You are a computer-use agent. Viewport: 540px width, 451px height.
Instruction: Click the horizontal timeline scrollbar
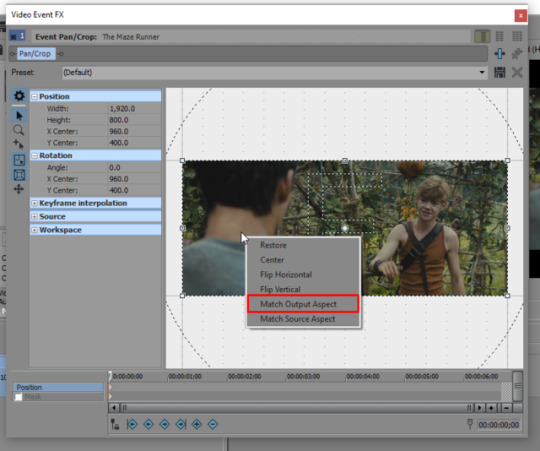click(x=297, y=408)
